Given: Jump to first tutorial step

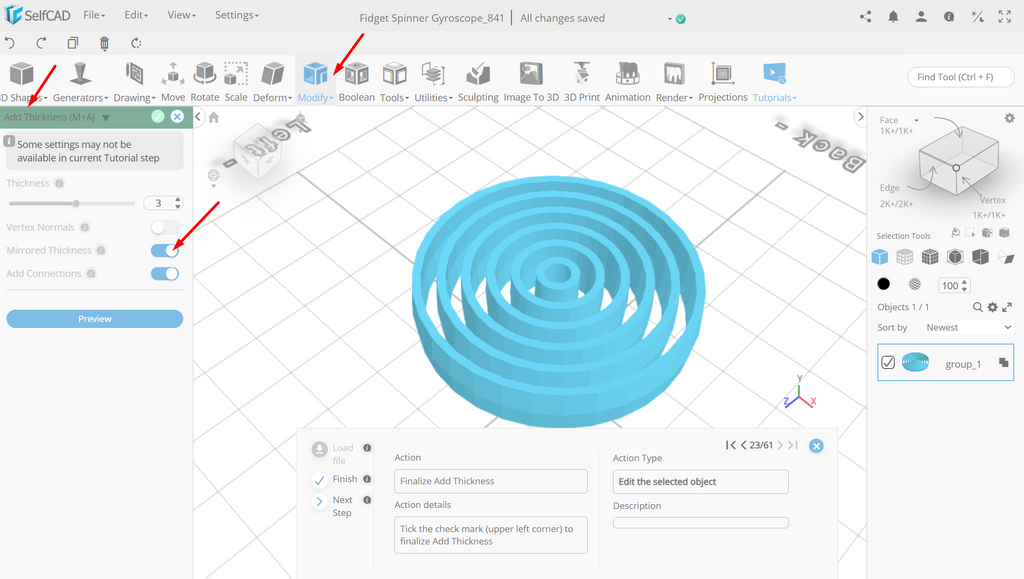Looking at the screenshot, I should click(731, 445).
